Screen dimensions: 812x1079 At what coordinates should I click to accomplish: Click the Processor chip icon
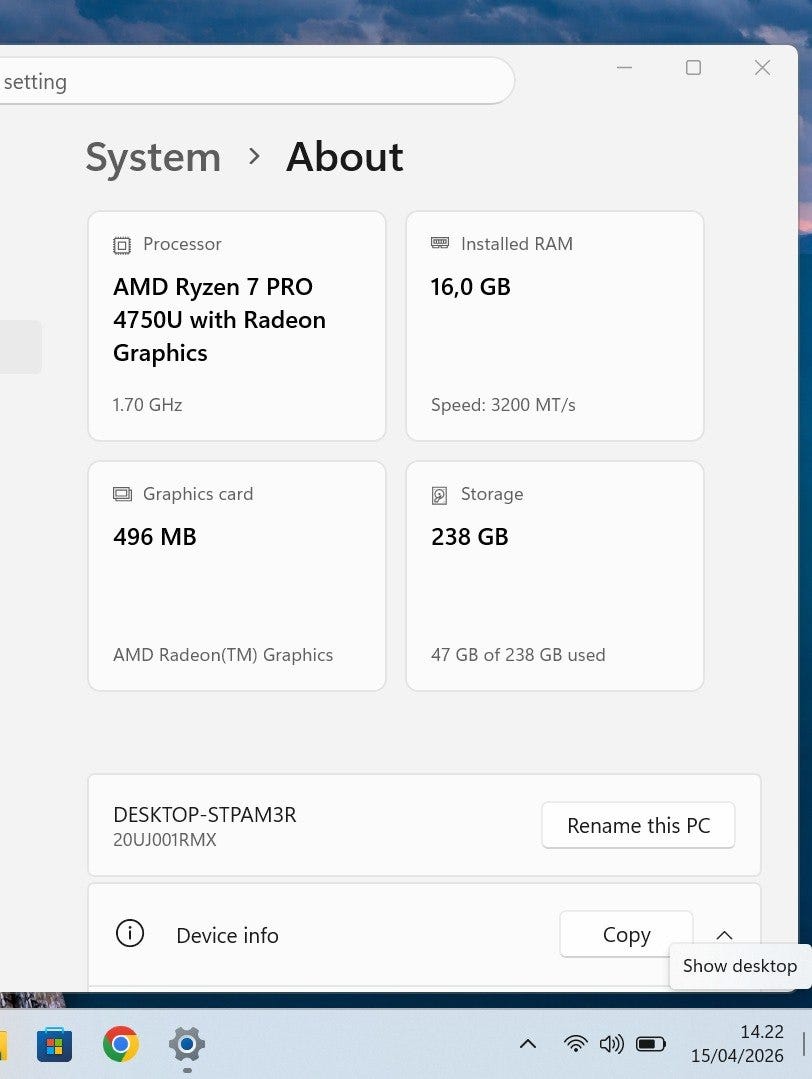122,244
